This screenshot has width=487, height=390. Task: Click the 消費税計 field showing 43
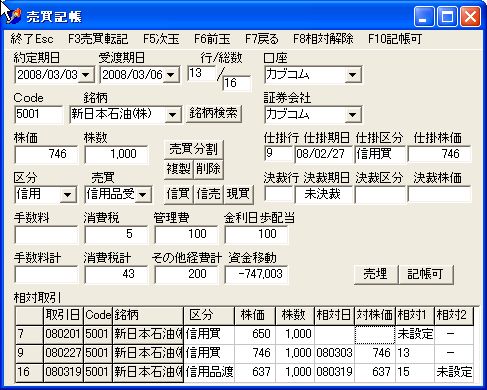point(116,274)
